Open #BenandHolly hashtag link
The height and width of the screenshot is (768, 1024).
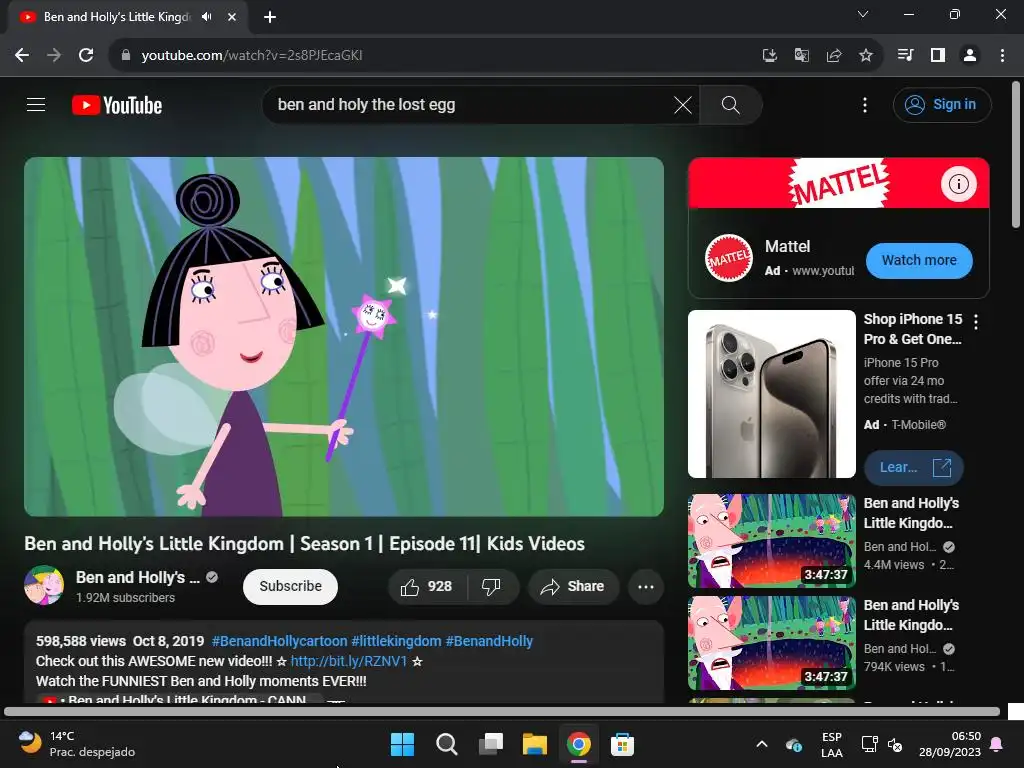pyautogui.click(x=489, y=641)
